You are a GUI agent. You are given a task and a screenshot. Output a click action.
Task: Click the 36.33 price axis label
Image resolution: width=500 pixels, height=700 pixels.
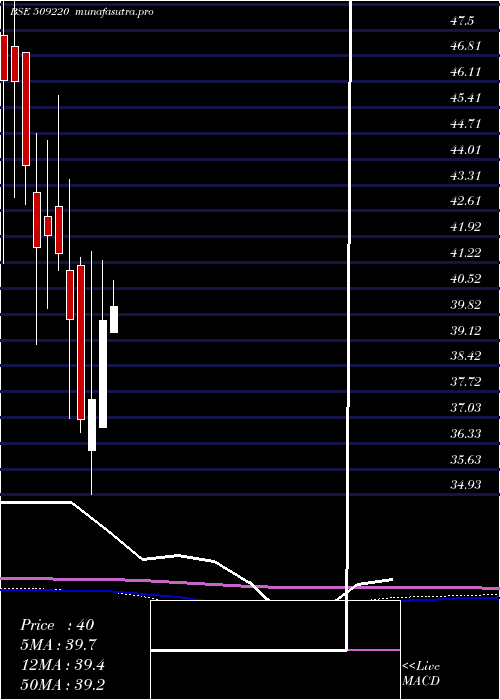[465, 433]
